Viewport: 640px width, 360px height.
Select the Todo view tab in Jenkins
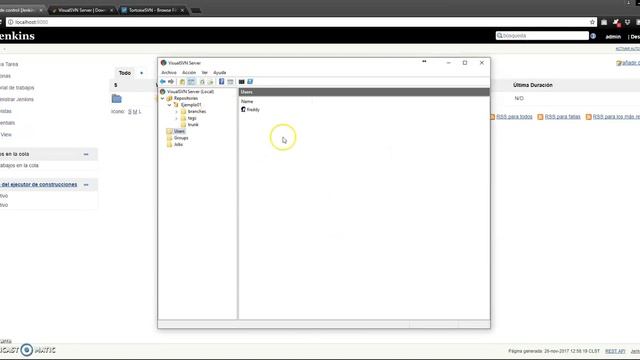click(x=124, y=73)
